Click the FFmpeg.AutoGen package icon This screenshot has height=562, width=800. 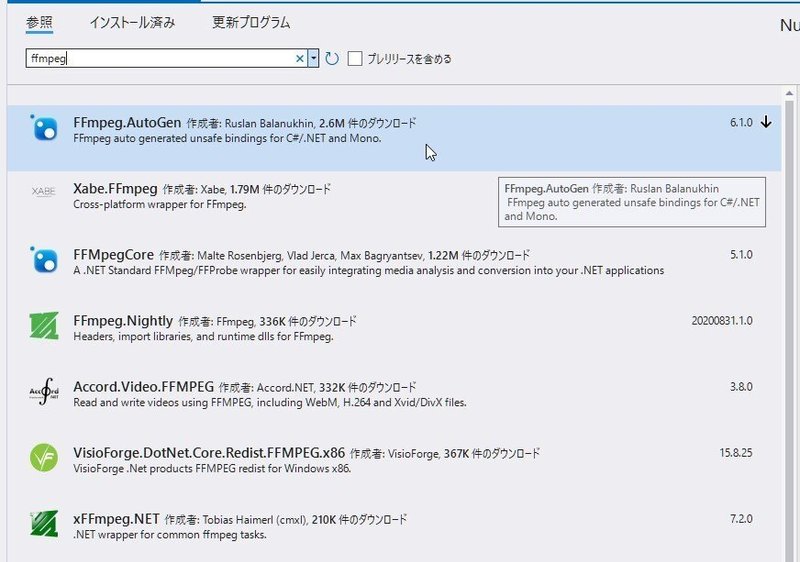[x=44, y=127]
